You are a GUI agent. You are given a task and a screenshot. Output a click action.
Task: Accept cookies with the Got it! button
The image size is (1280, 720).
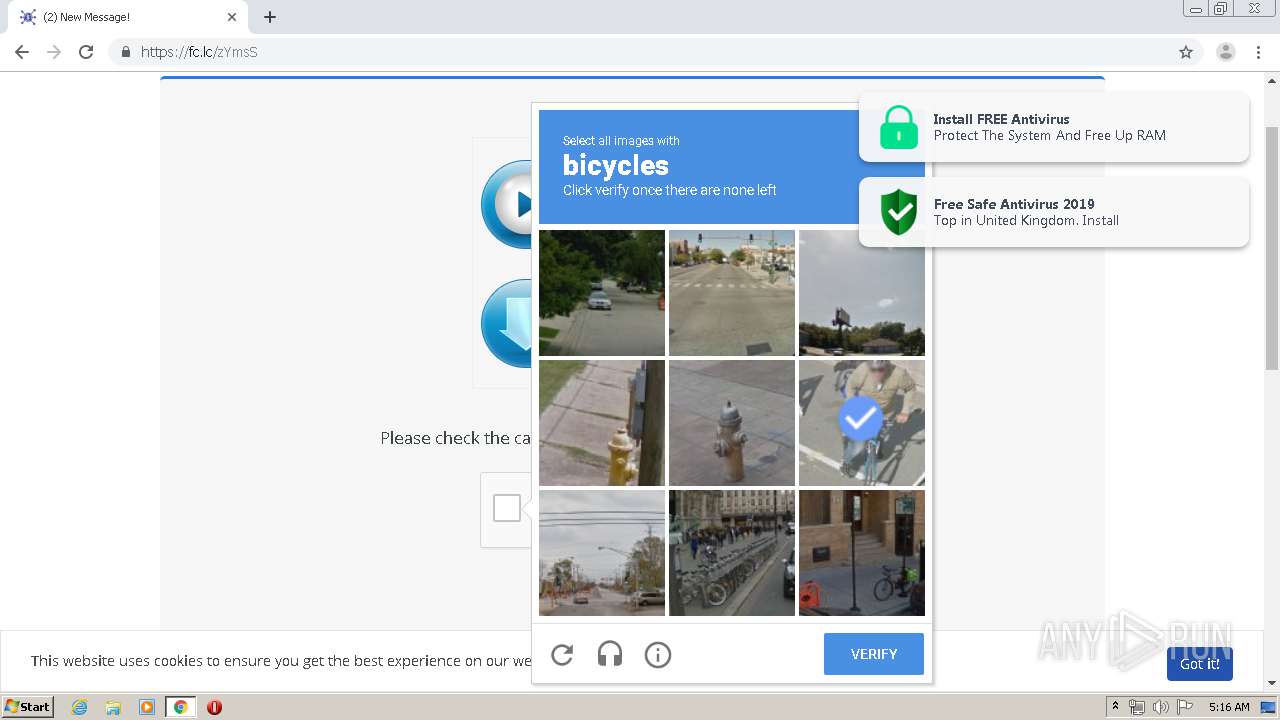point(1199,664)
